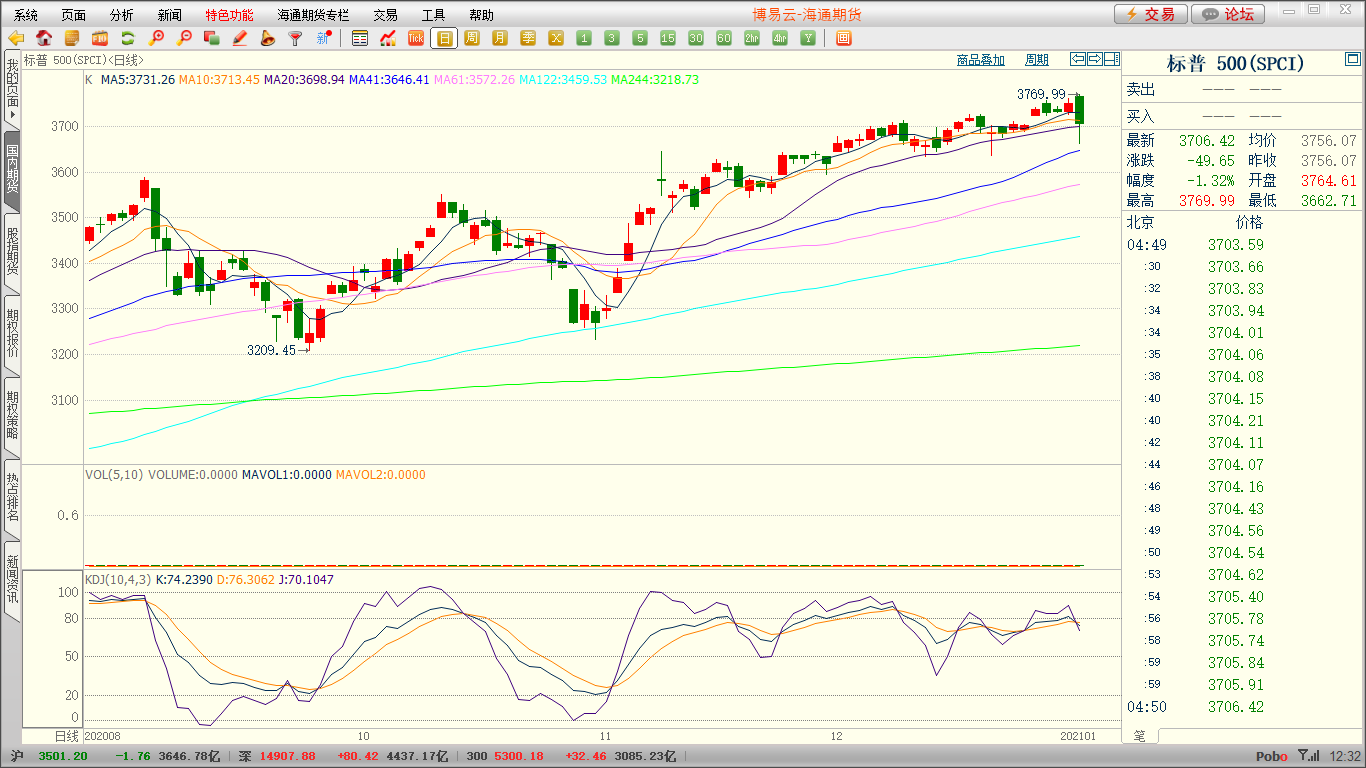Click the 论坛 forum button

click(1229, 14)
